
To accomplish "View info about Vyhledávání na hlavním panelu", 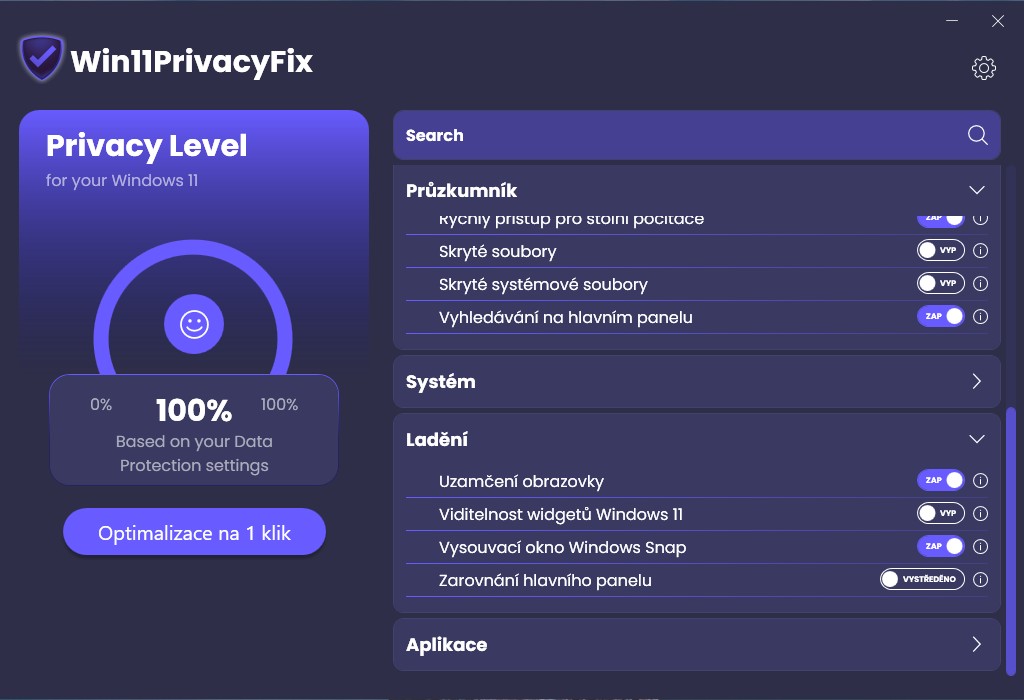I will (980, 317).
